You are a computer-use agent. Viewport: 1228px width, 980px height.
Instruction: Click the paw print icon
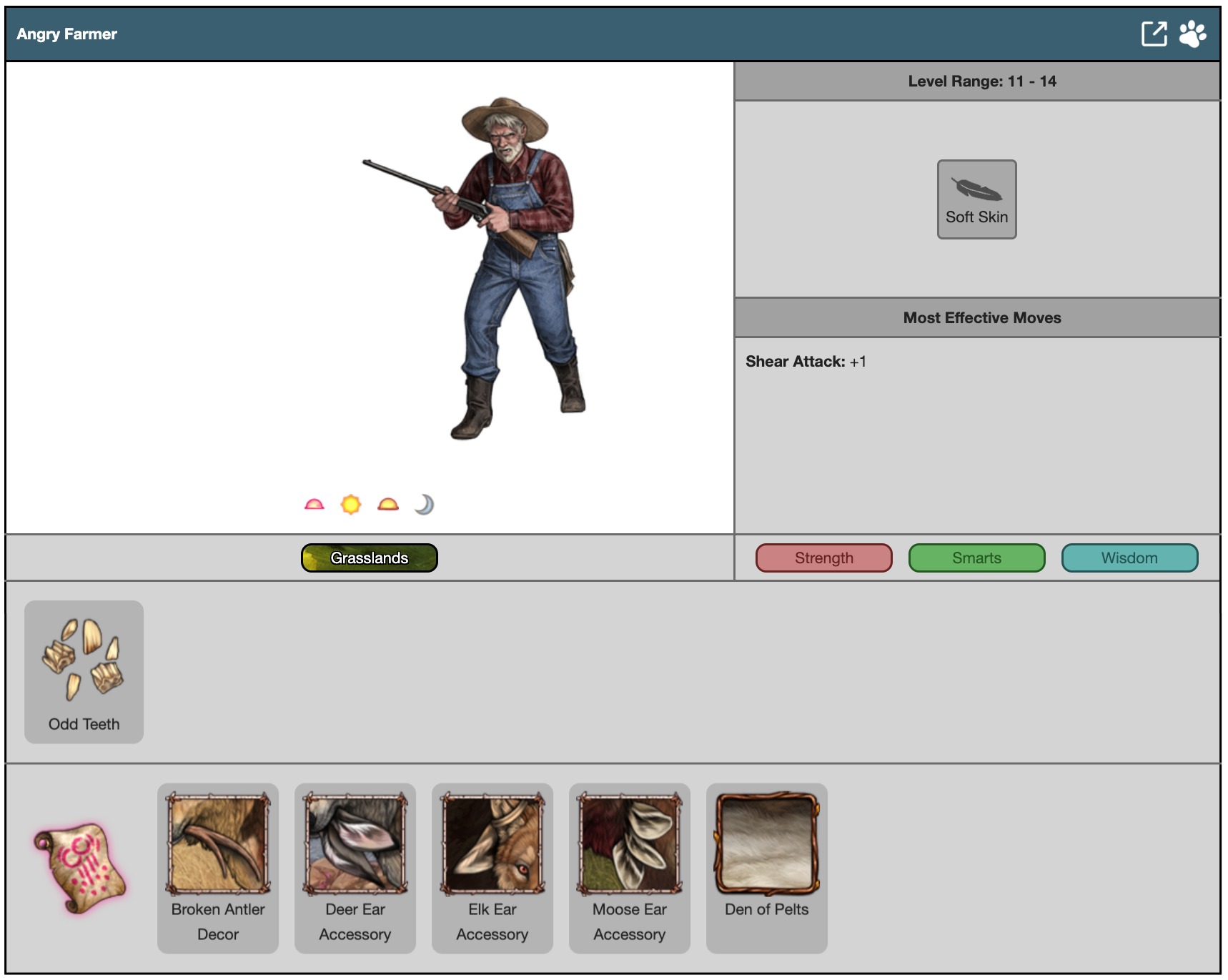pyautogui.click(x=1192, y=34)
